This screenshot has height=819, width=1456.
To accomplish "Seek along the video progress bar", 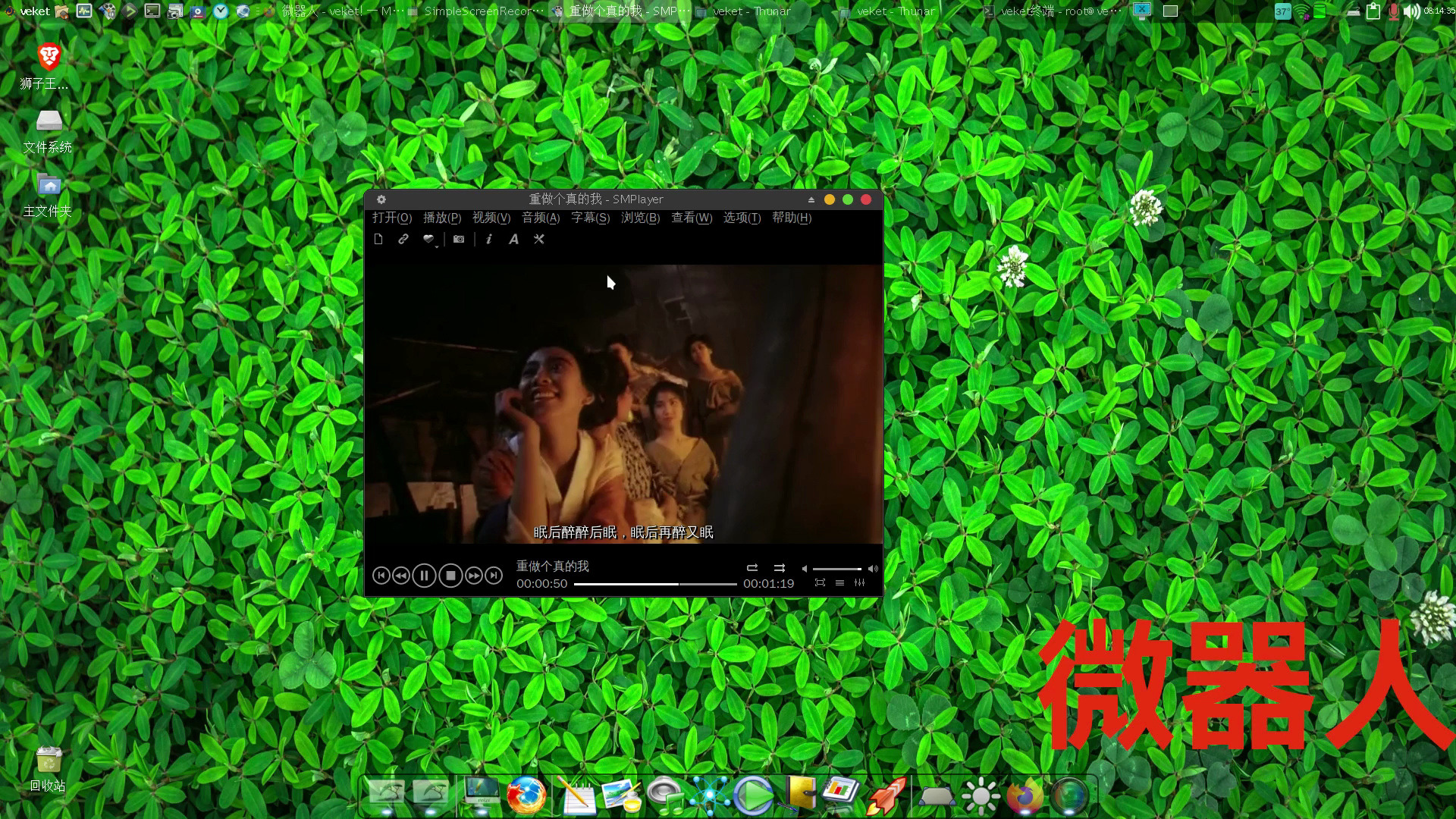I will (x=655, y=584).
